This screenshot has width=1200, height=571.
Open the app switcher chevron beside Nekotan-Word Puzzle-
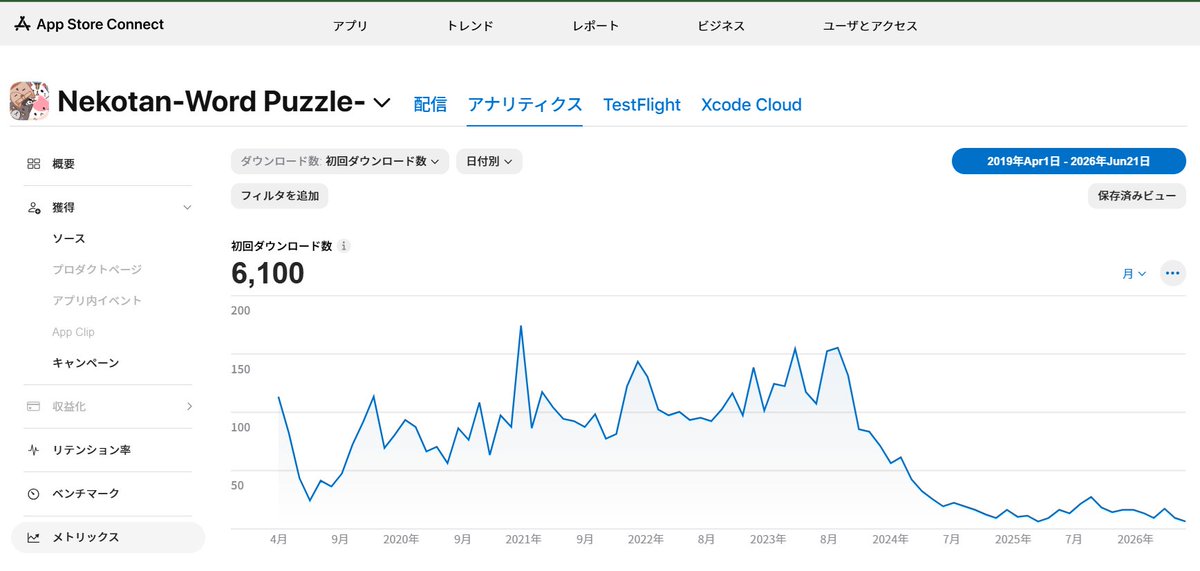[381, 103]
